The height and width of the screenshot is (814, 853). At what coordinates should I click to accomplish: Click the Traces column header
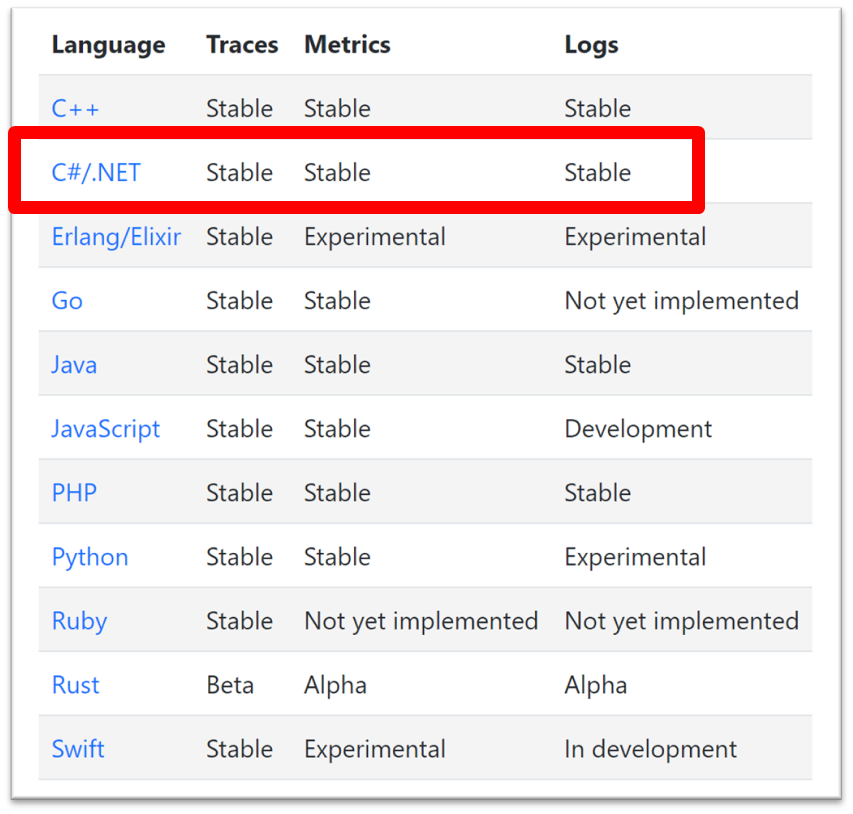[242, 44]
